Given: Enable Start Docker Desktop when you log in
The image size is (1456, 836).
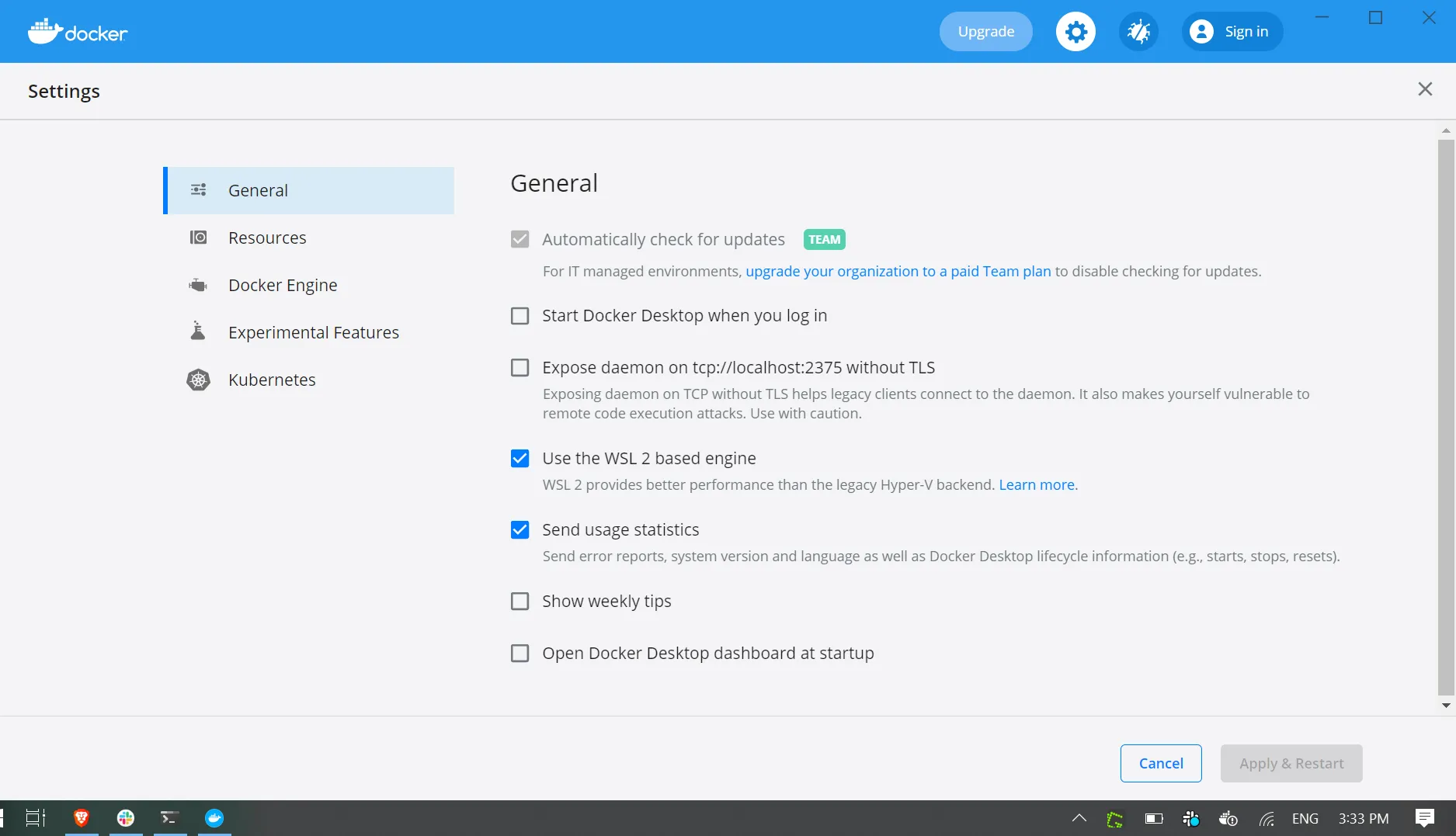Looking at the screenshot, I should 520,316.
